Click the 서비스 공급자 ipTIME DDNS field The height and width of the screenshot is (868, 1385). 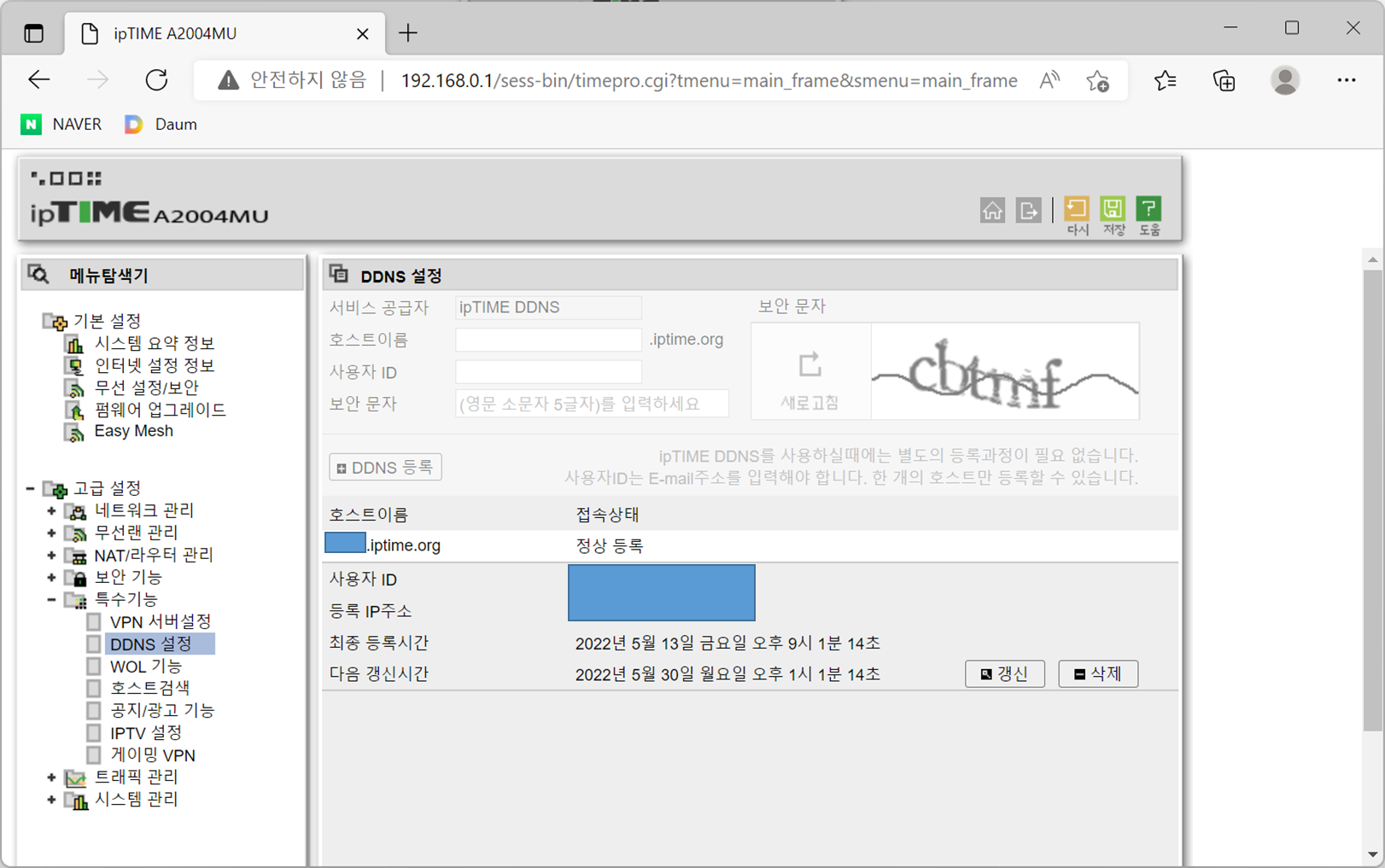548,307
